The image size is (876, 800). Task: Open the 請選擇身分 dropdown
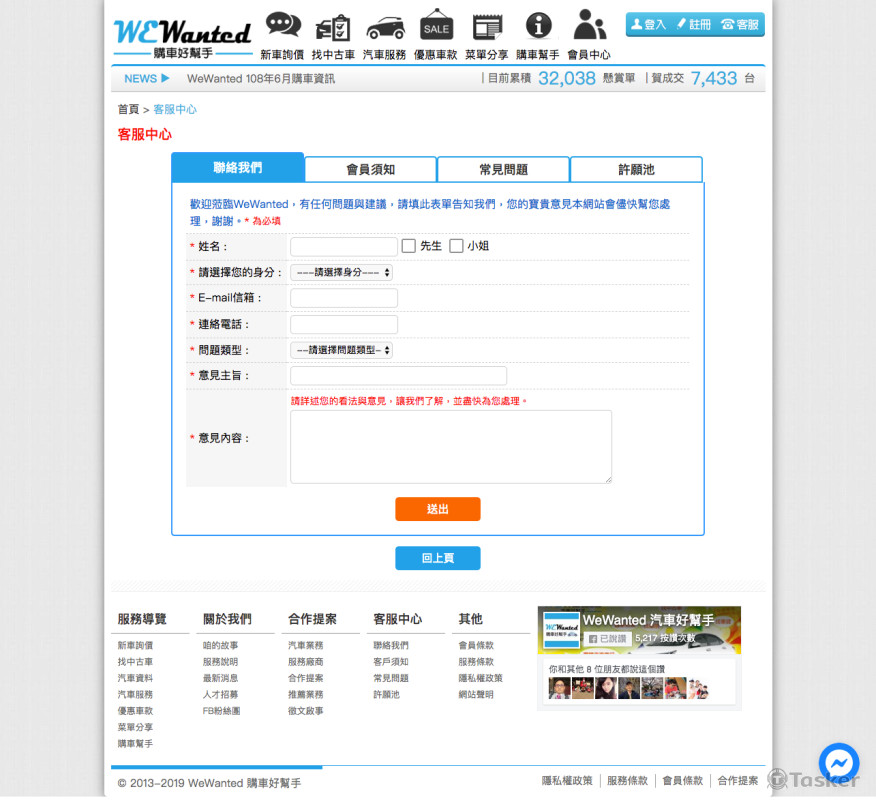click(340, 271)
